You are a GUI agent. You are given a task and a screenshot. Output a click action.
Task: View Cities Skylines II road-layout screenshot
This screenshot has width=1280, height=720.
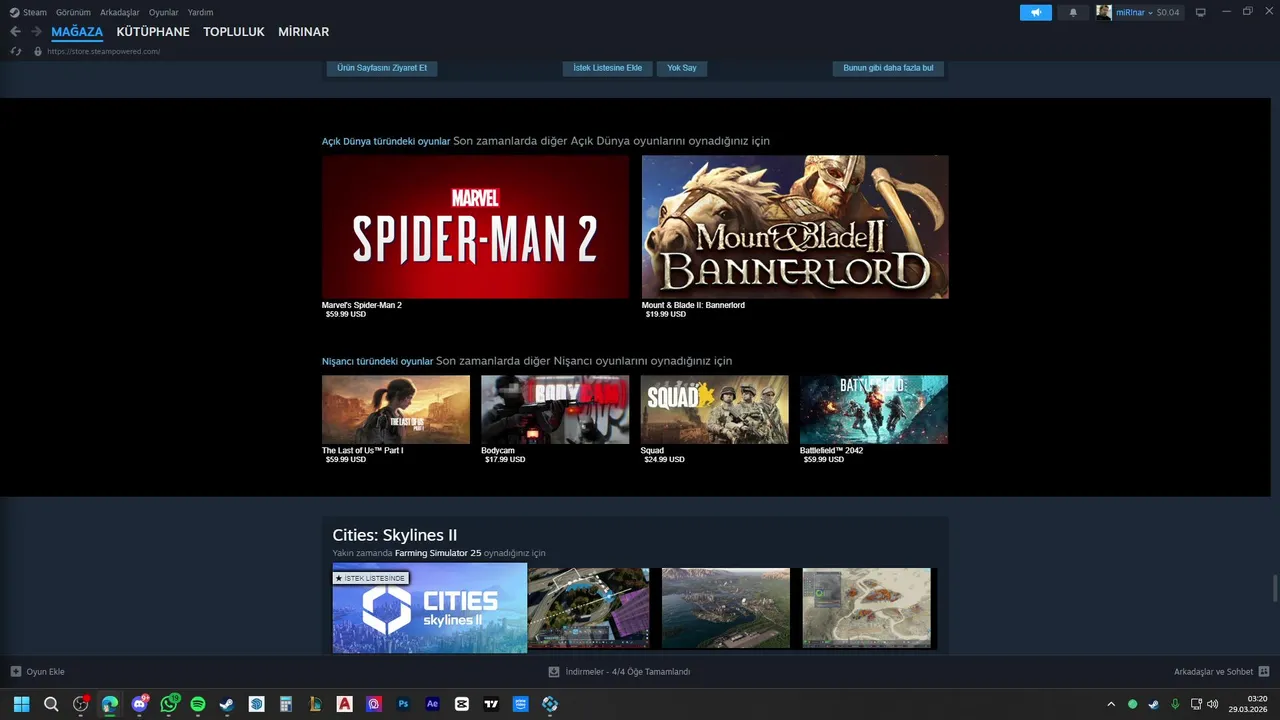[x=589, y=608]
